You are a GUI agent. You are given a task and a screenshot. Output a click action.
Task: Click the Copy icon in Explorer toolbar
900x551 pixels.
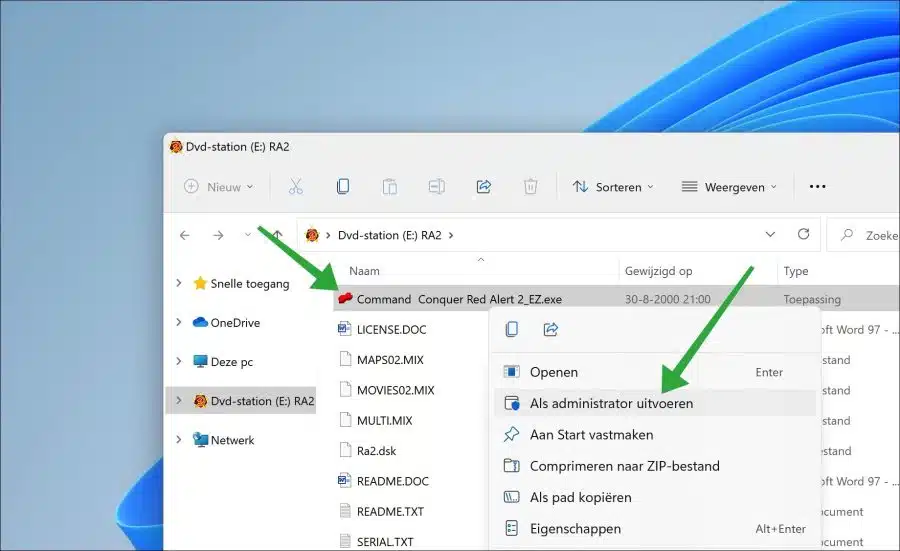coord(343,187)
